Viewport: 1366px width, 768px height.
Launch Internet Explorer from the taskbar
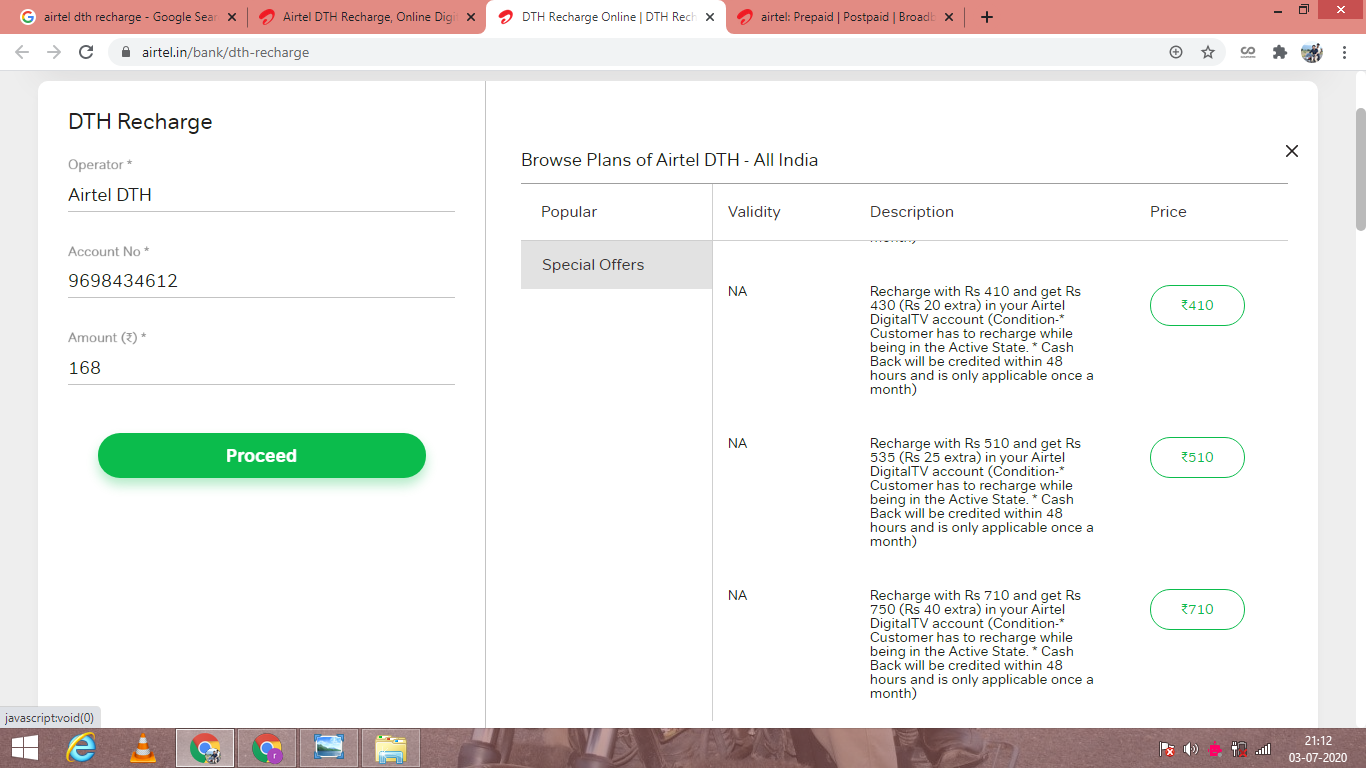tap(82, 748)
